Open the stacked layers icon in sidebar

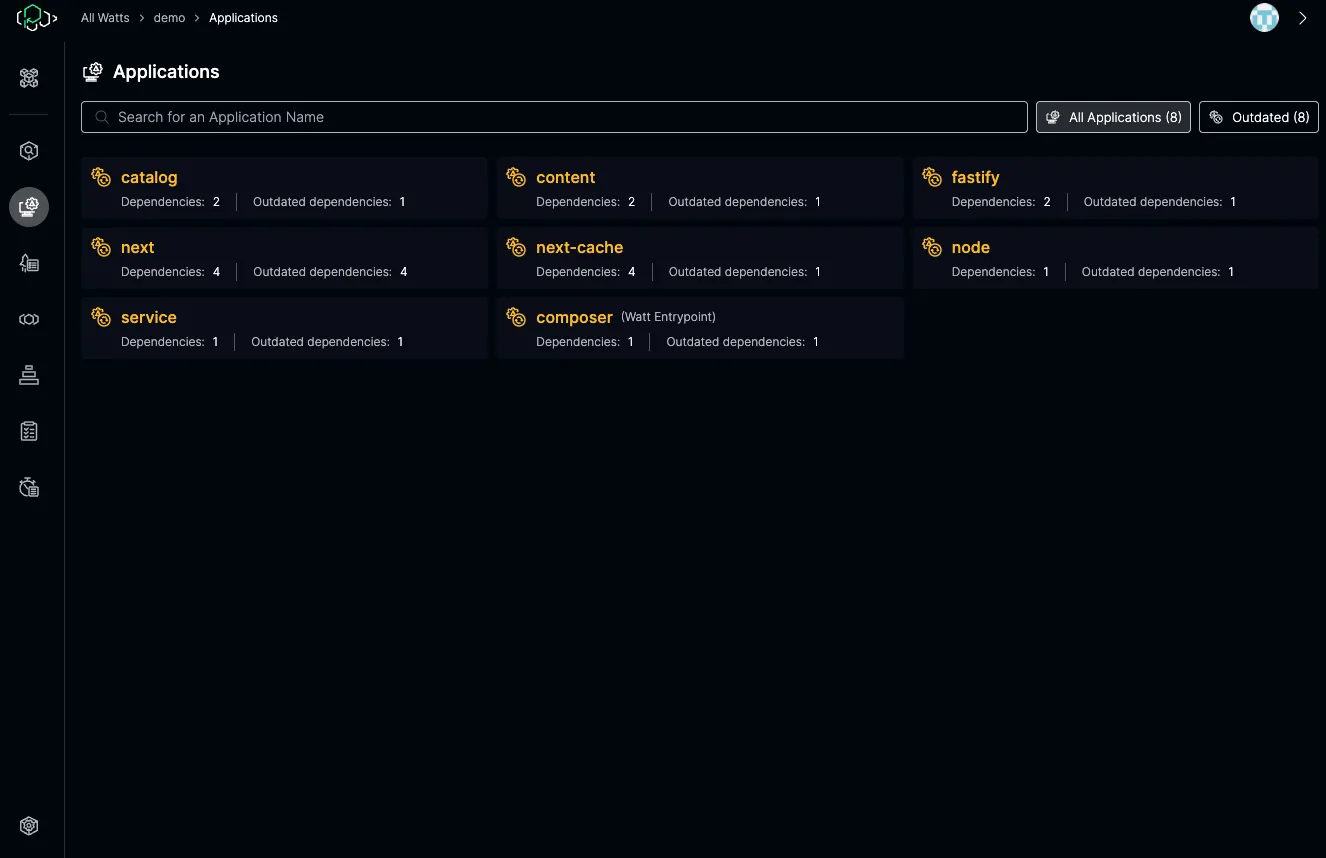coord(29,375)
